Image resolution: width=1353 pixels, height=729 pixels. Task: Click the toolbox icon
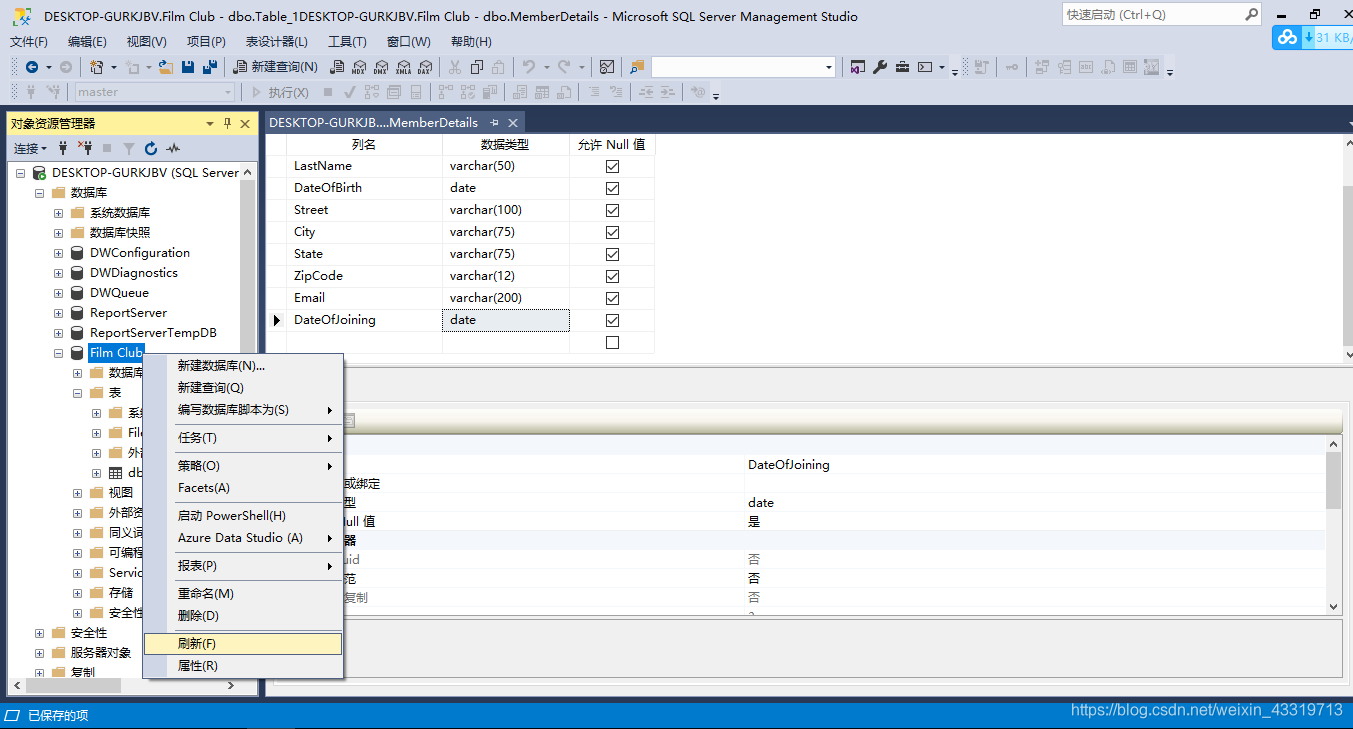pyautogui.click(x=902, y=67)
